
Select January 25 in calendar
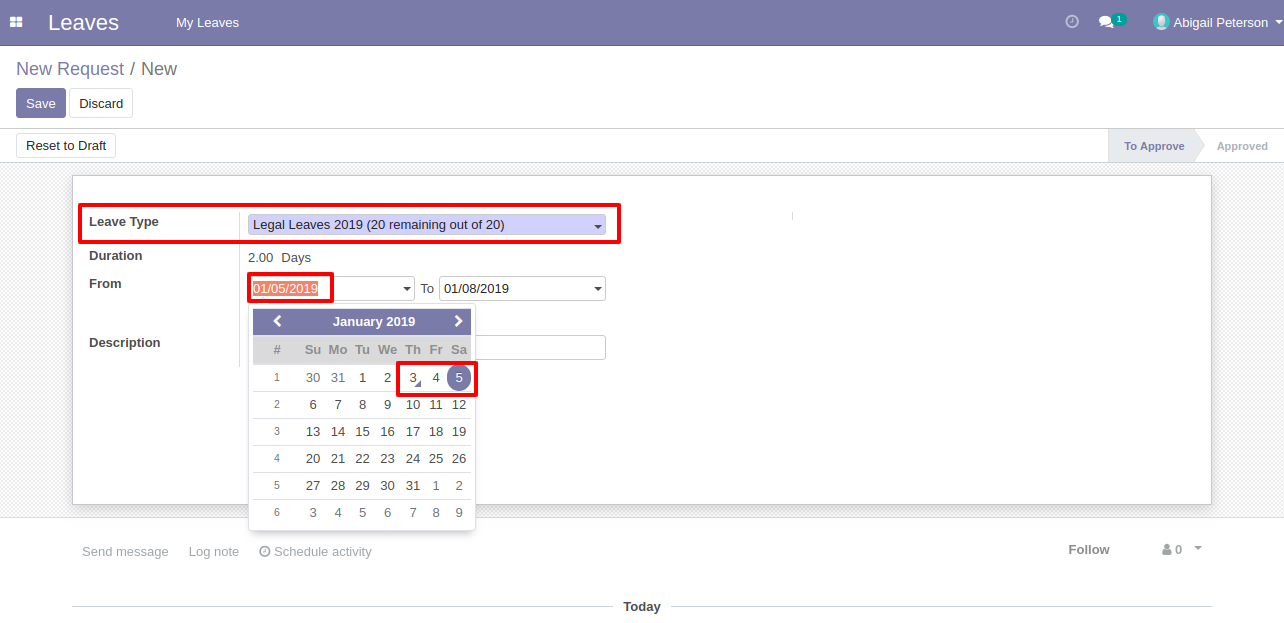(x=436, y=459)
